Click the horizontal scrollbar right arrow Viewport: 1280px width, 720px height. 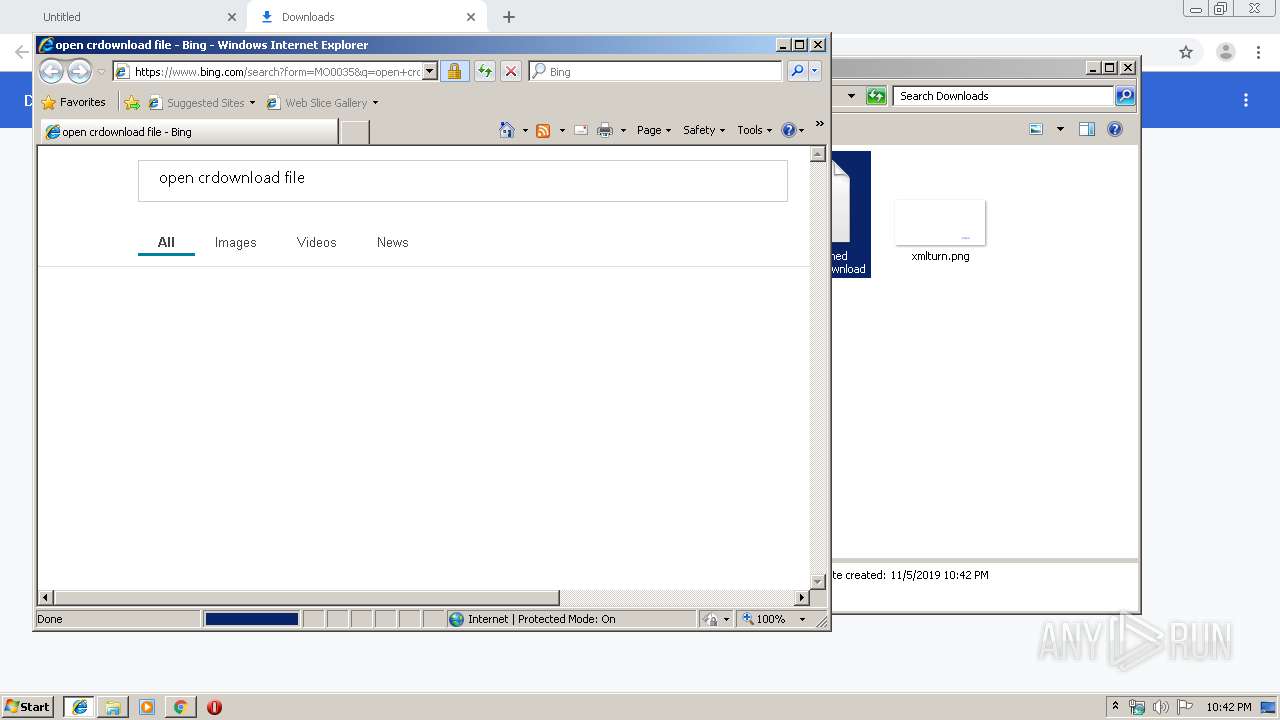pyautogui.click(x=802, y=597)
